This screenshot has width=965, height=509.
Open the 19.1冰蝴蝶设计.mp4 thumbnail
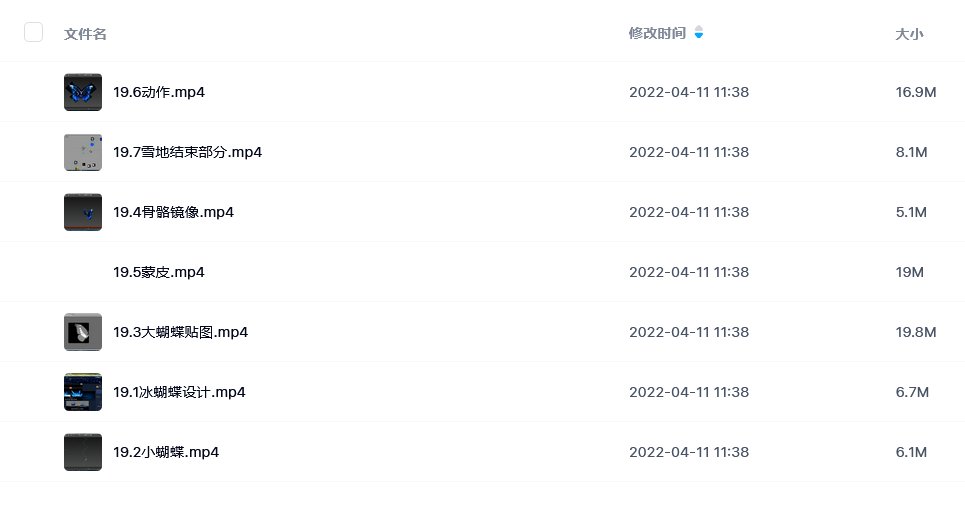pos(83,392)
